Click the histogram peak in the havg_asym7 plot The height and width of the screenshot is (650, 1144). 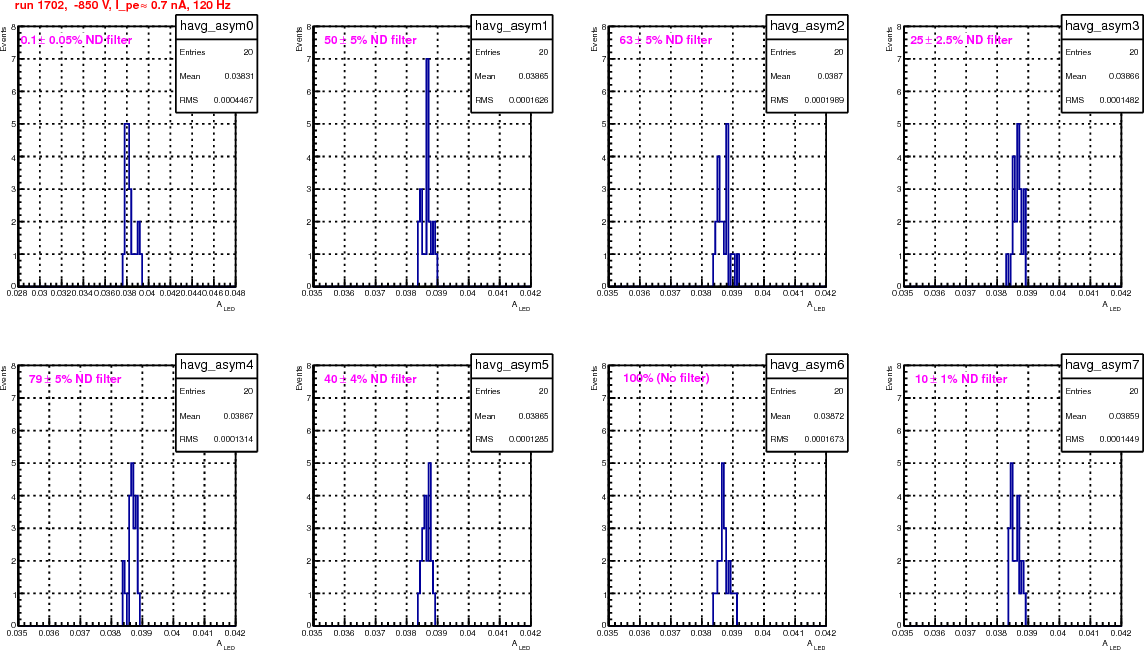(x=1011, y=465)
